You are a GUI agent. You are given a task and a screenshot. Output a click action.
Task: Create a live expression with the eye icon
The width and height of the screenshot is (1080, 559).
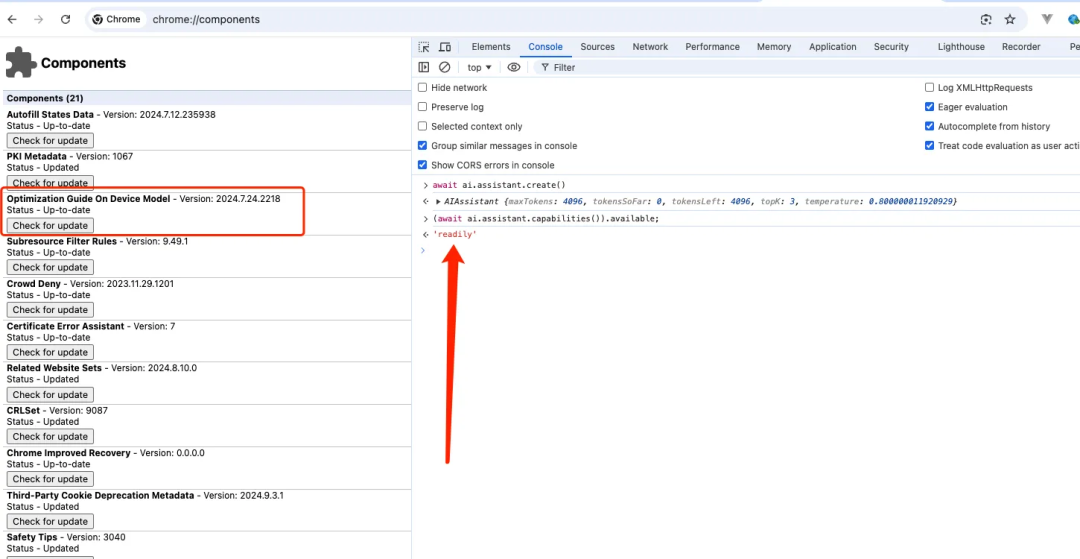pyautogui.click(x=514, y=67)
